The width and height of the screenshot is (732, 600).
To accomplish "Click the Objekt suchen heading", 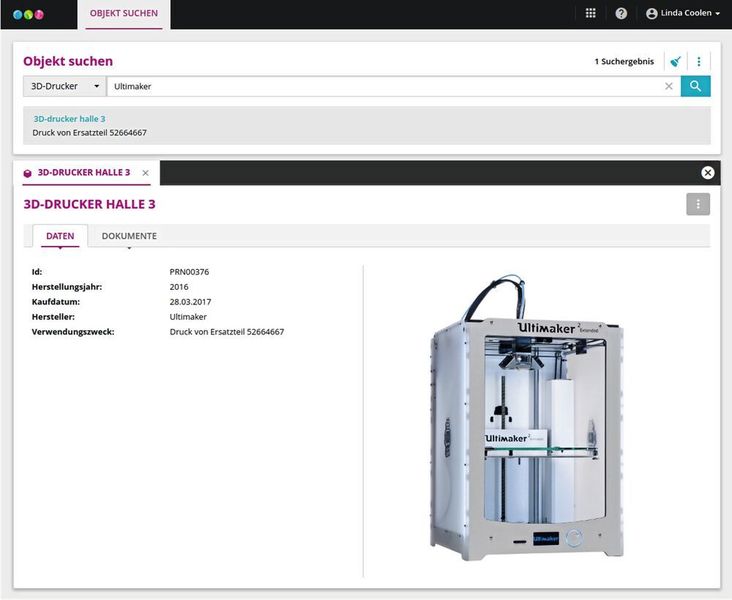I will pos(68,61).
